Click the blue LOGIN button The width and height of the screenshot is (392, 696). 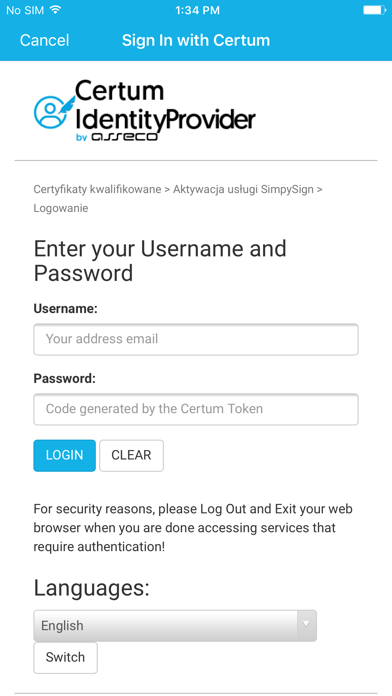(64, 455)
